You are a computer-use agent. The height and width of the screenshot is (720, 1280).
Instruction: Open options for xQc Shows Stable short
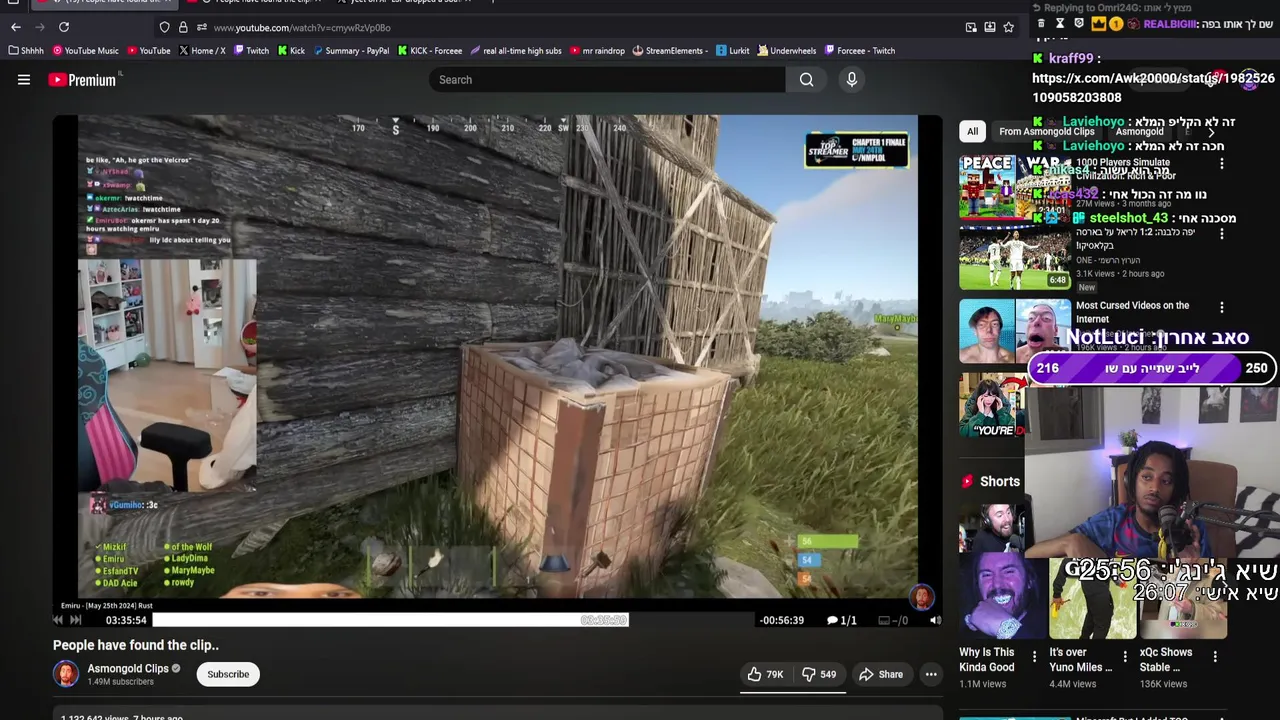pos(1215,657)
